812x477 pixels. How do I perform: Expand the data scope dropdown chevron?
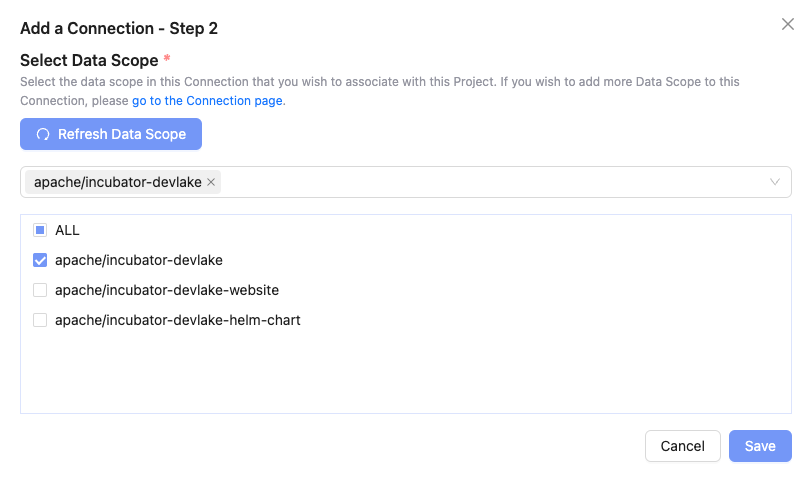point(775,182)
